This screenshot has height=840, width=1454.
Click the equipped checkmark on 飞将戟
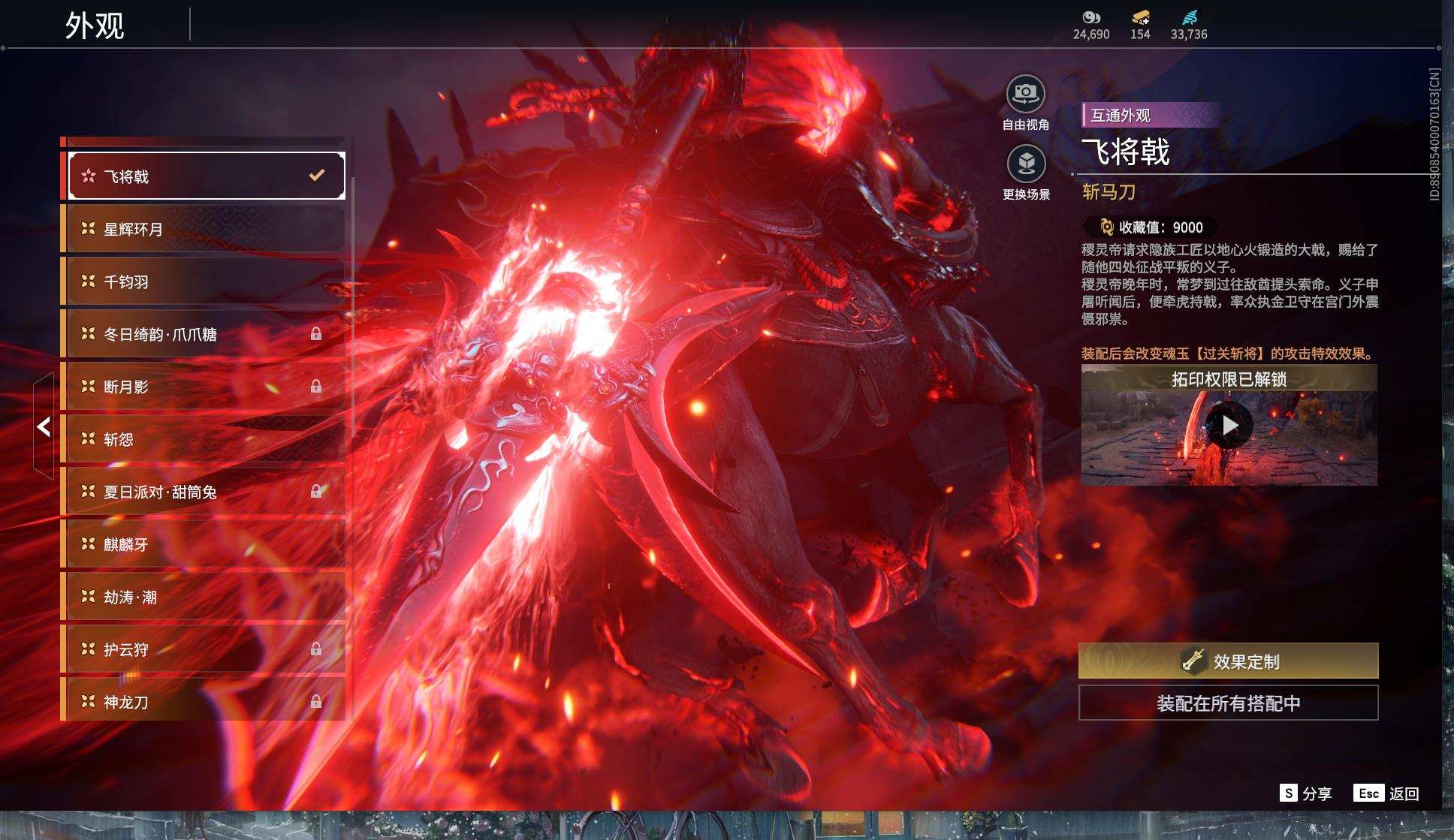(317, 175)
